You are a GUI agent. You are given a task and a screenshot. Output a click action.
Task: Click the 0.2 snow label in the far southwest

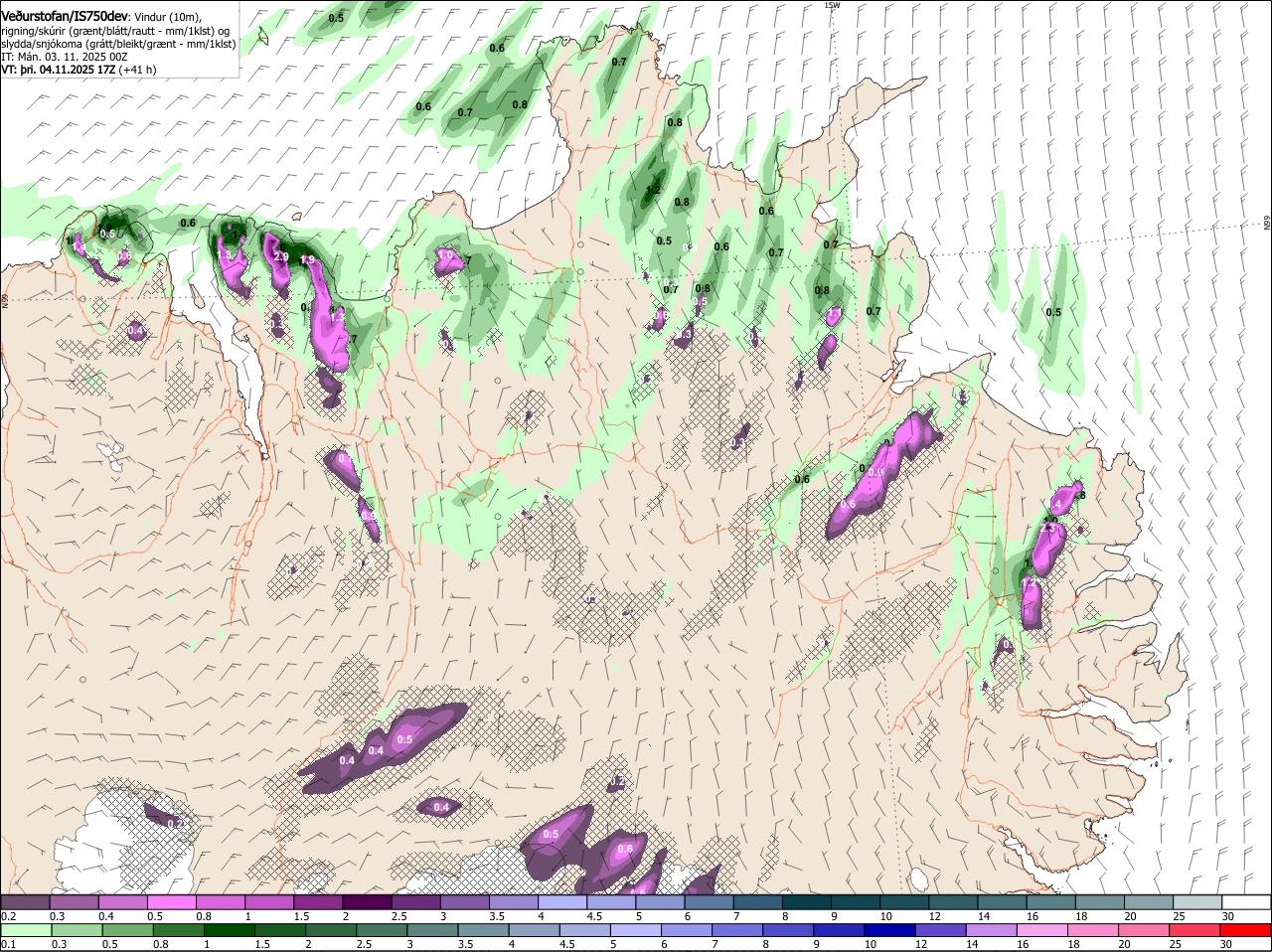tap(175, 824)
